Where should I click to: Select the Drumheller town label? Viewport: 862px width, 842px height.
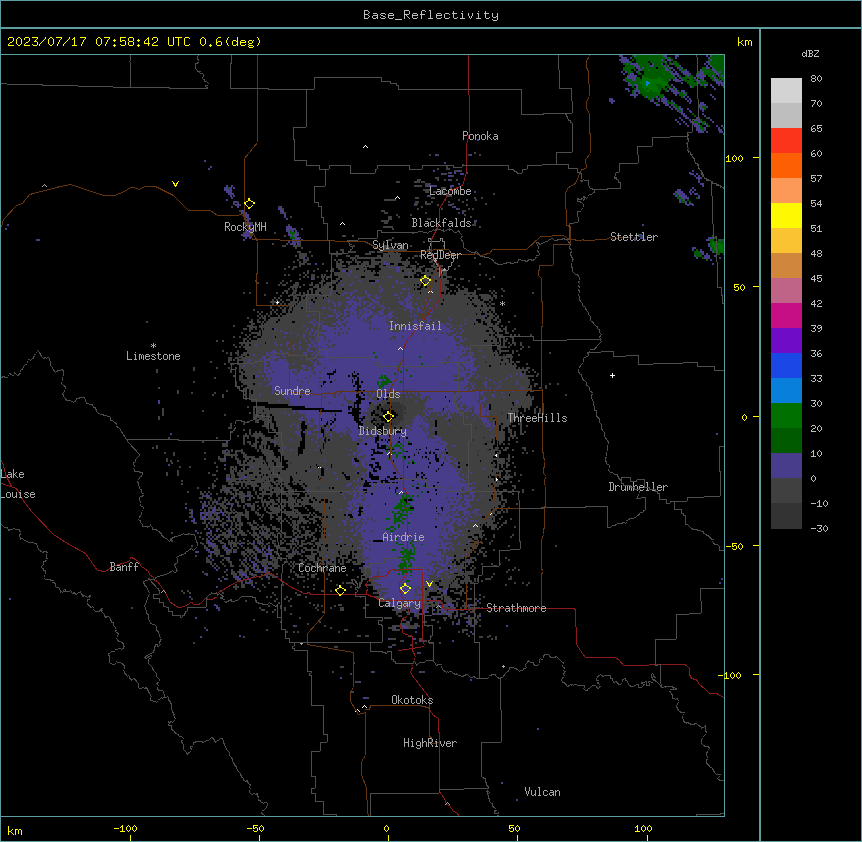click(638, 487)
